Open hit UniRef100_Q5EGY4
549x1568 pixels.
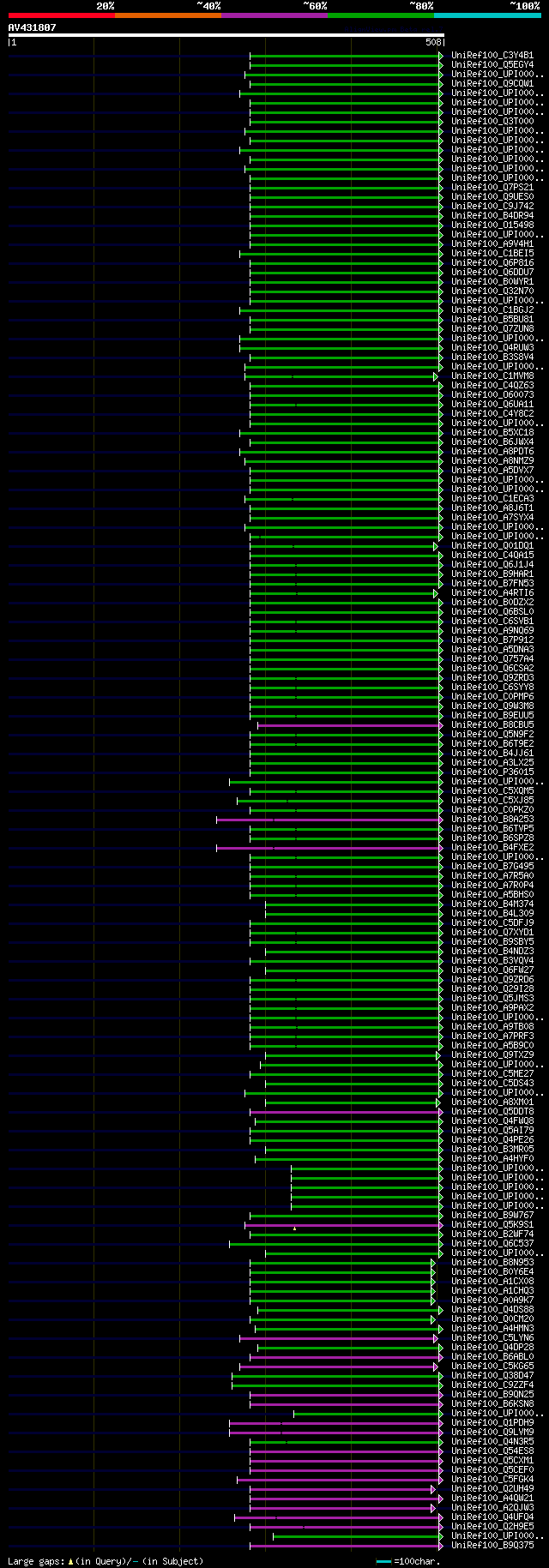click(492, 65)
